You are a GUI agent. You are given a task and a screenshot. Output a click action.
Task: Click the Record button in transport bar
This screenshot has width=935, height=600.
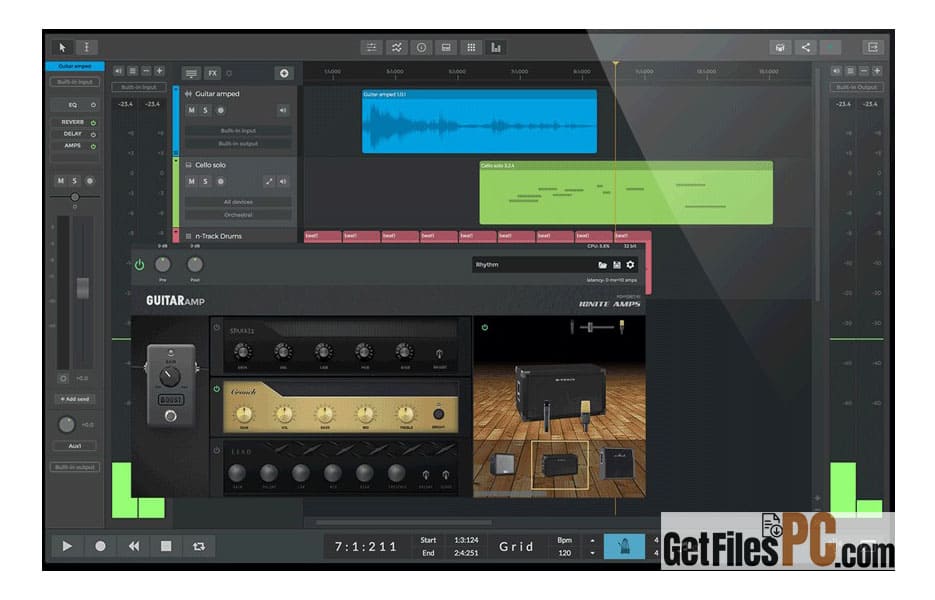click(100, 546)
